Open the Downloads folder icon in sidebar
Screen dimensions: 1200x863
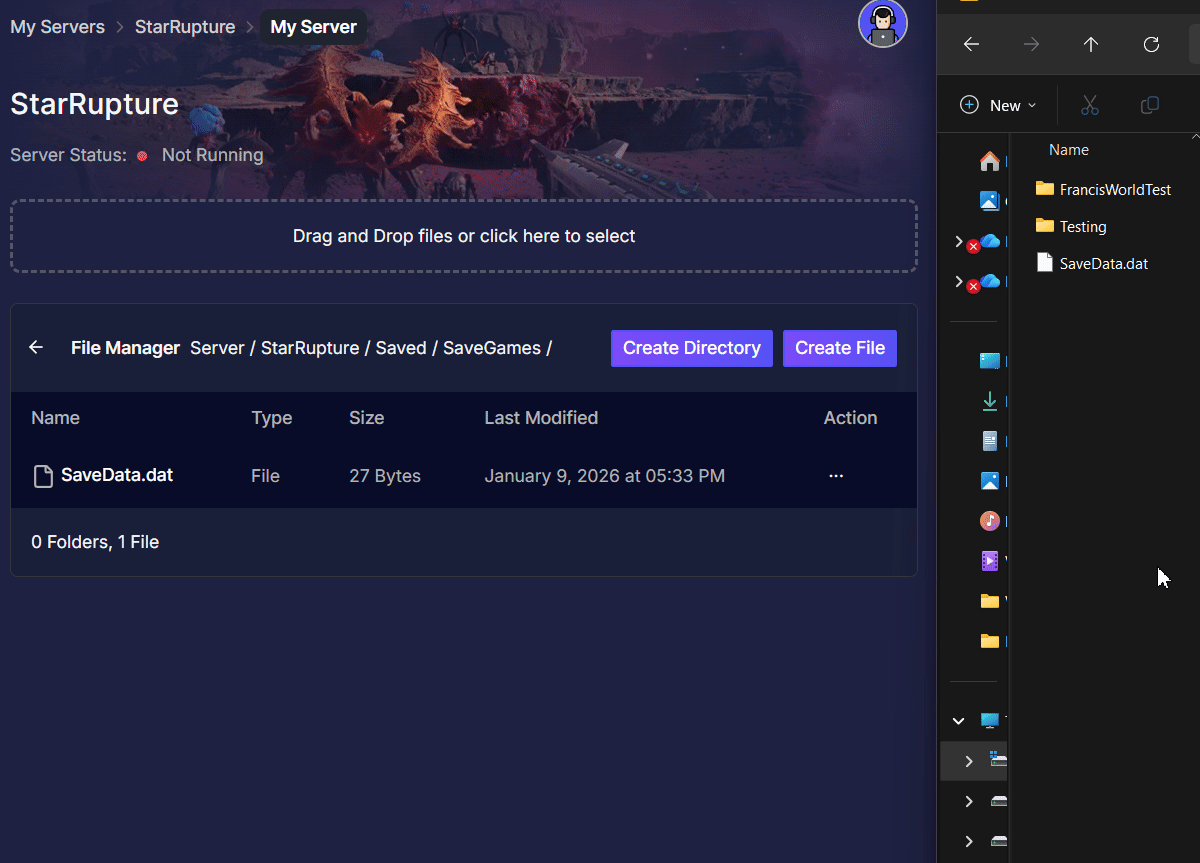990,400
